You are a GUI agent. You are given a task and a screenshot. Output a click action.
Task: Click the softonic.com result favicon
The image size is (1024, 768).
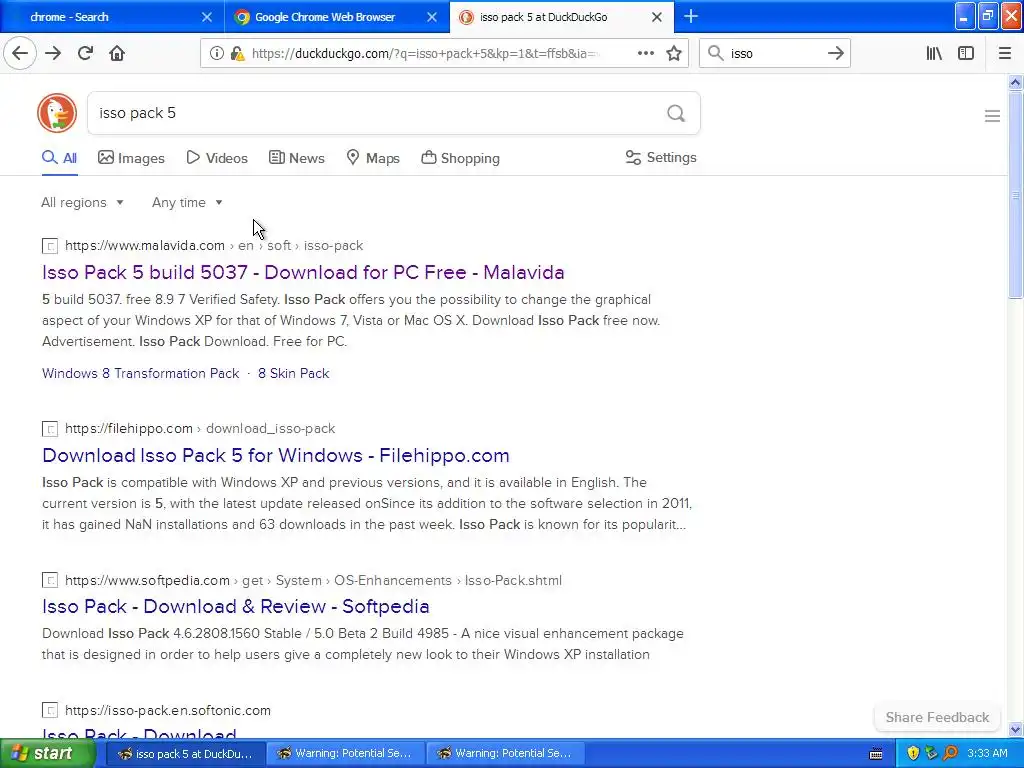coord(50,710)
